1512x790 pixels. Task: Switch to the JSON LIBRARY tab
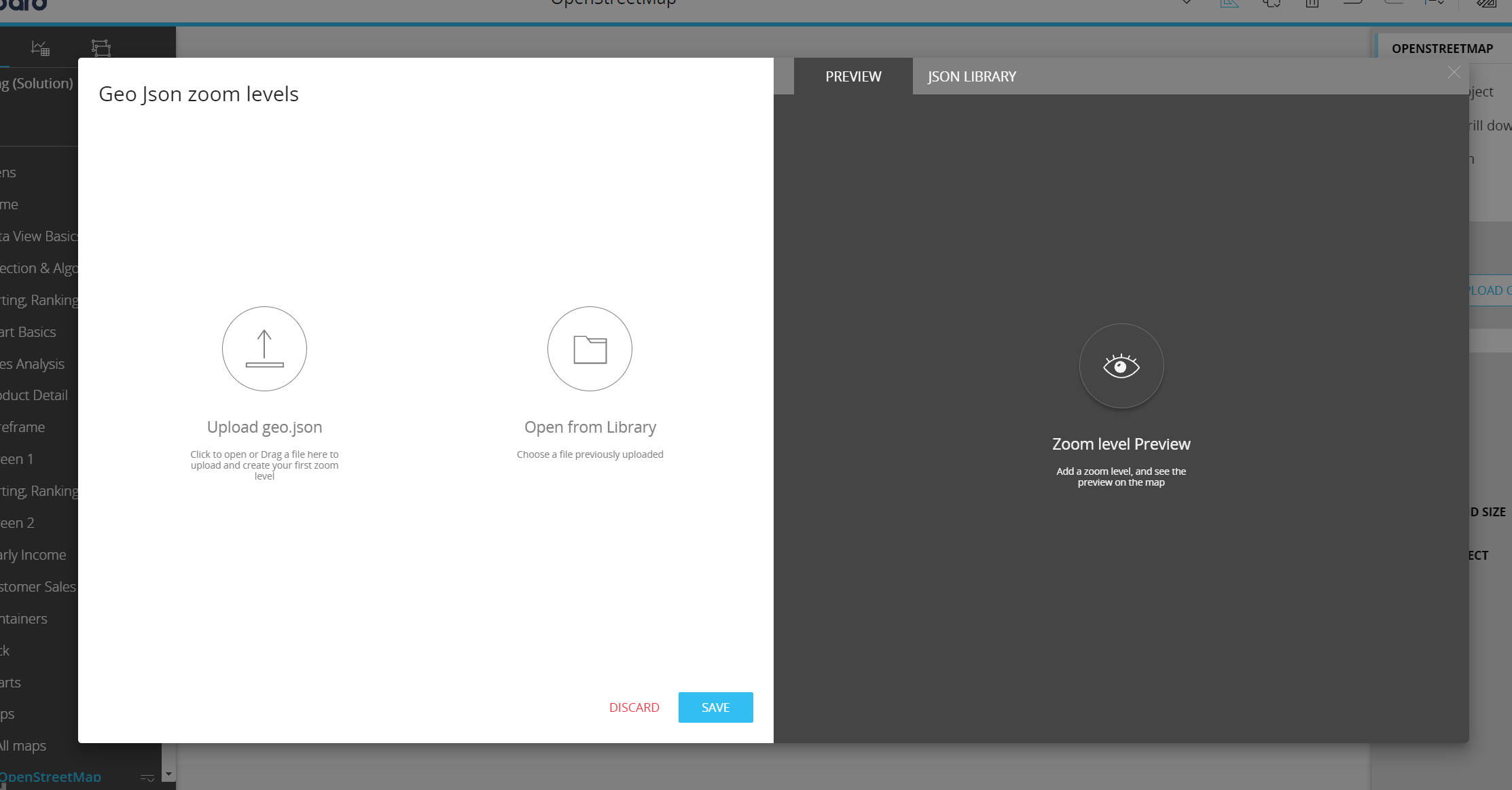971,77
